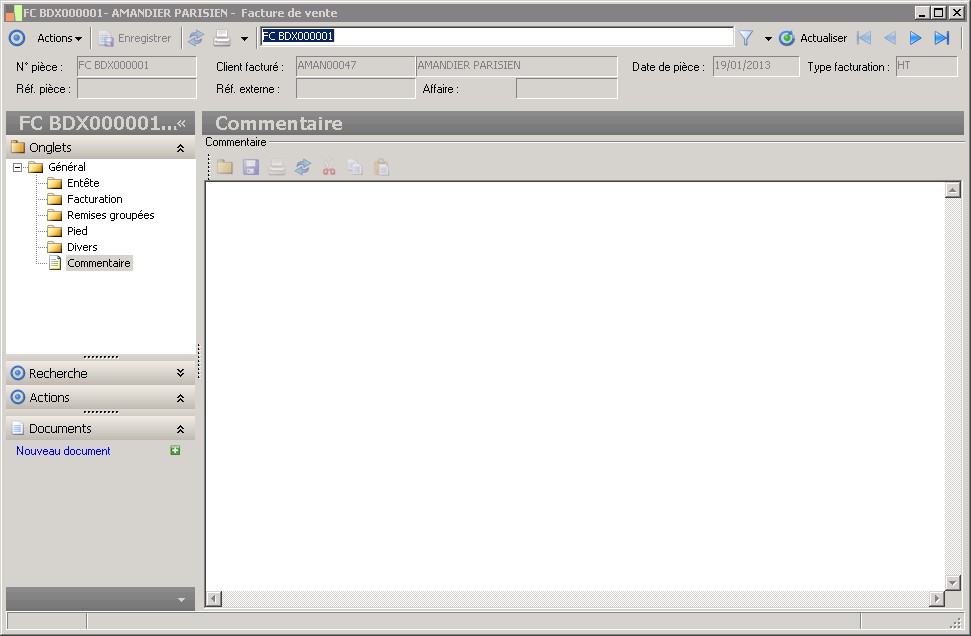Click the Enregistrer save button
Viewport: 971px width, 636px height.
tap(135, 38)
